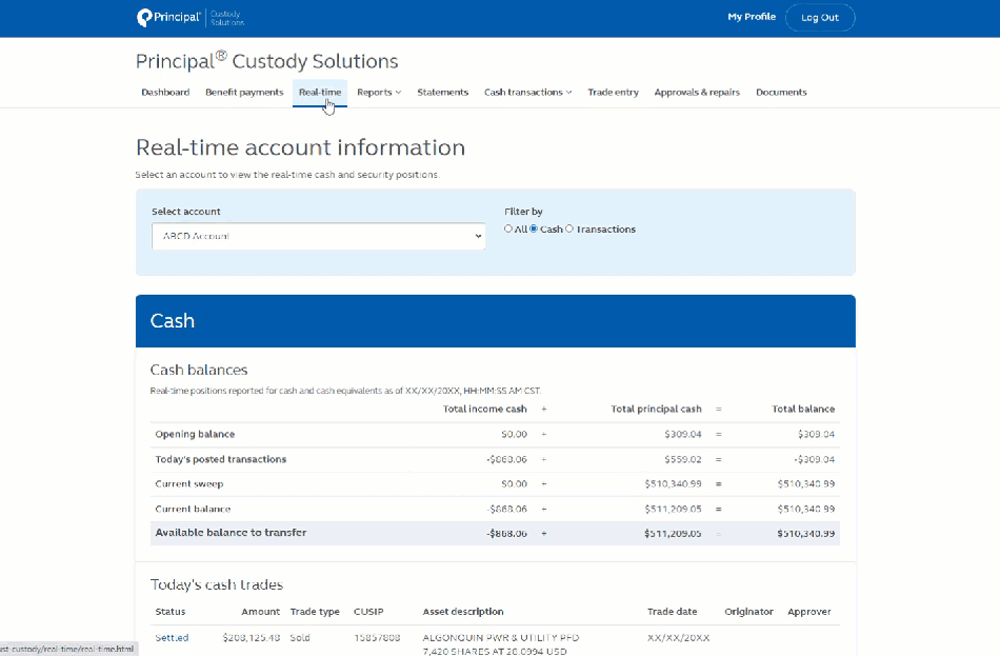Expand the Cash transactions menu
This screenshot has height=656, width=1000.
[527, 92]
